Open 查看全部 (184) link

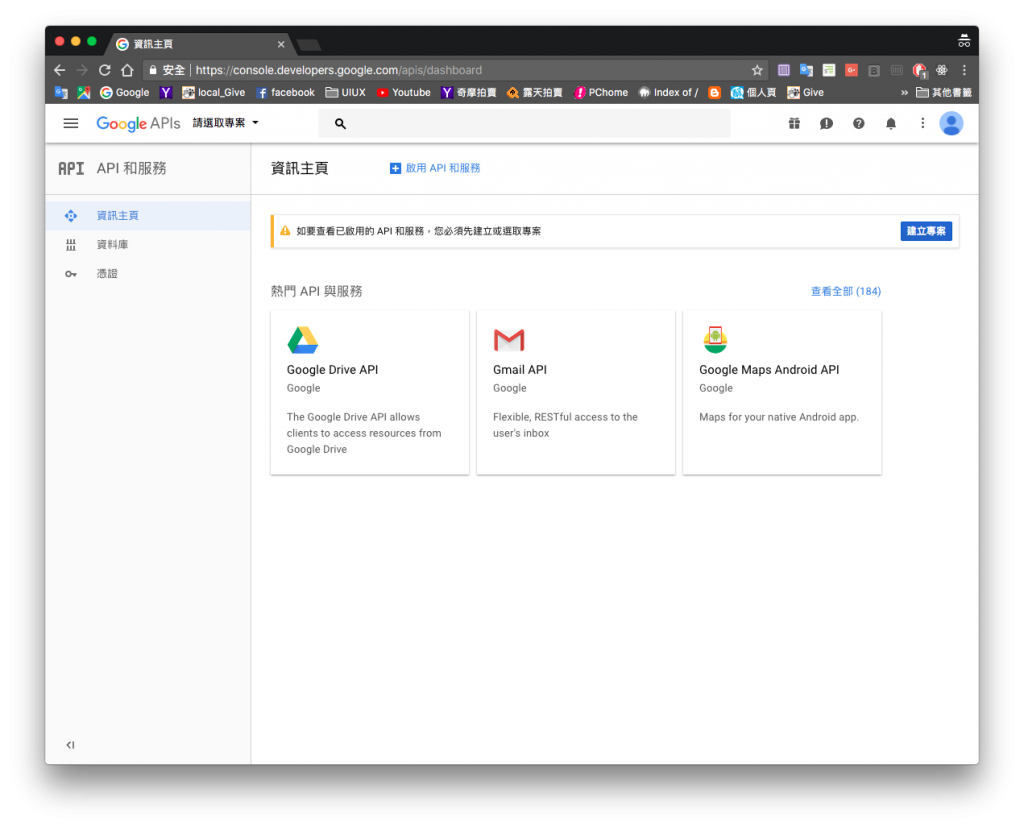[x=846, y=291]
